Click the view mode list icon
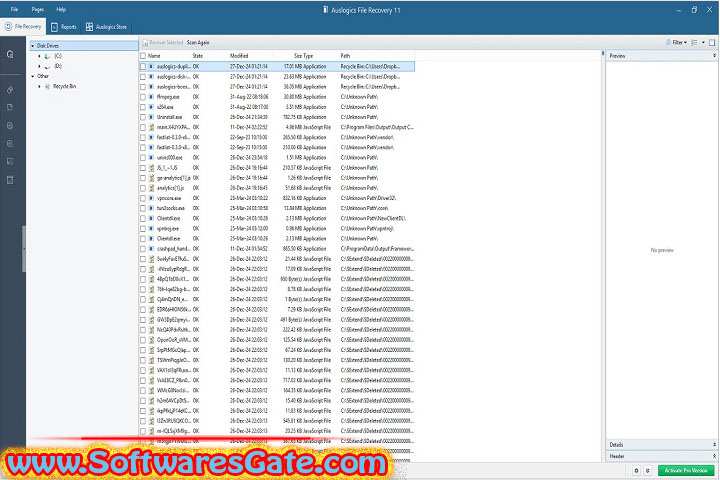Screen dimensions: 720x480 [x=694, y=43]
